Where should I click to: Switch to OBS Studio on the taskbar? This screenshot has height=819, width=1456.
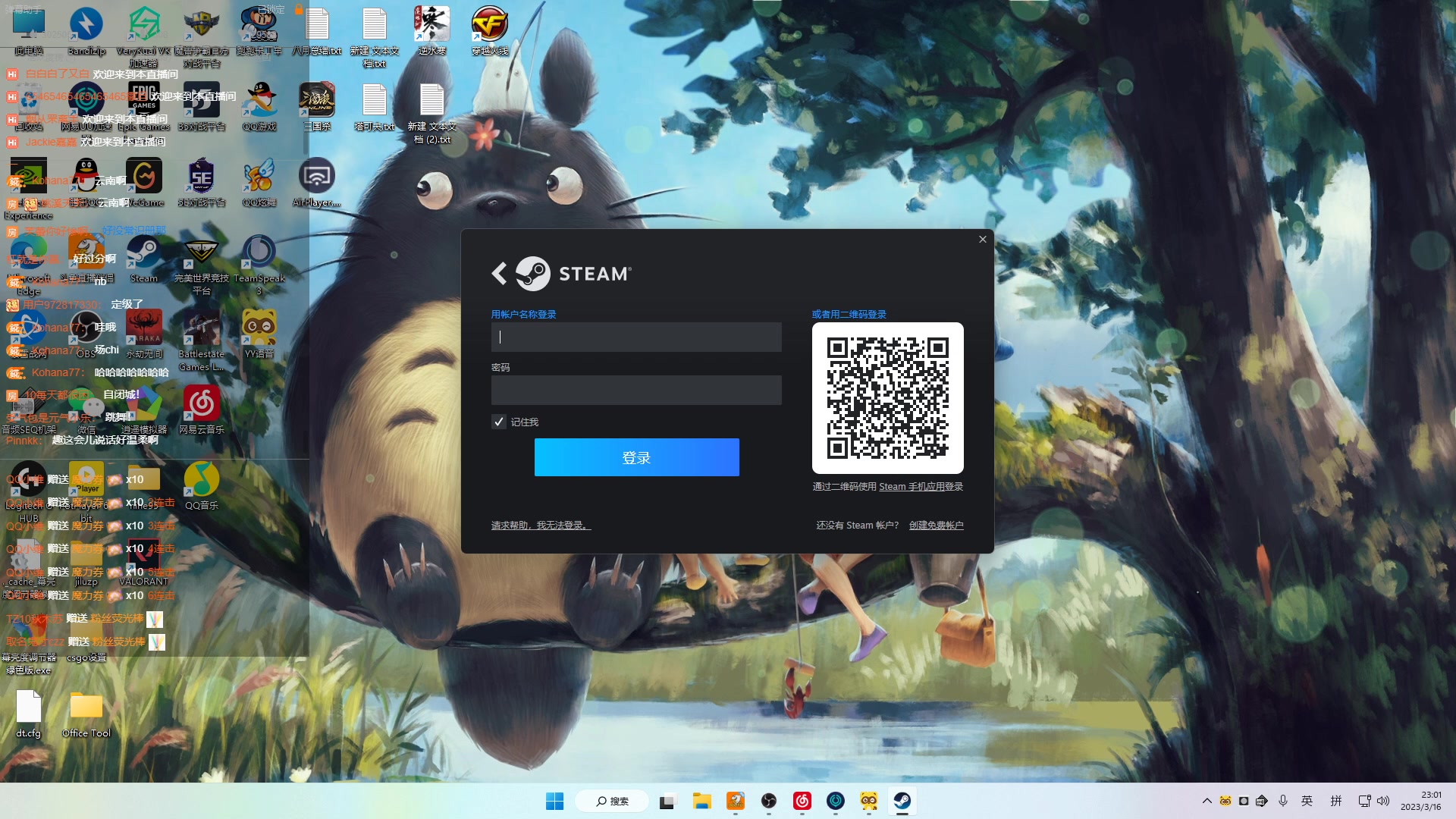[x=769, y=801]
